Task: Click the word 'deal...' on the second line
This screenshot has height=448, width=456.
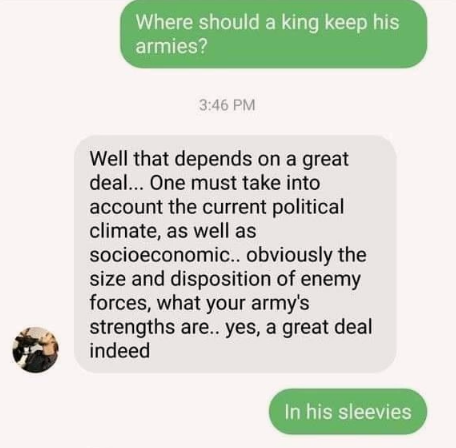Action: (117, 183)
